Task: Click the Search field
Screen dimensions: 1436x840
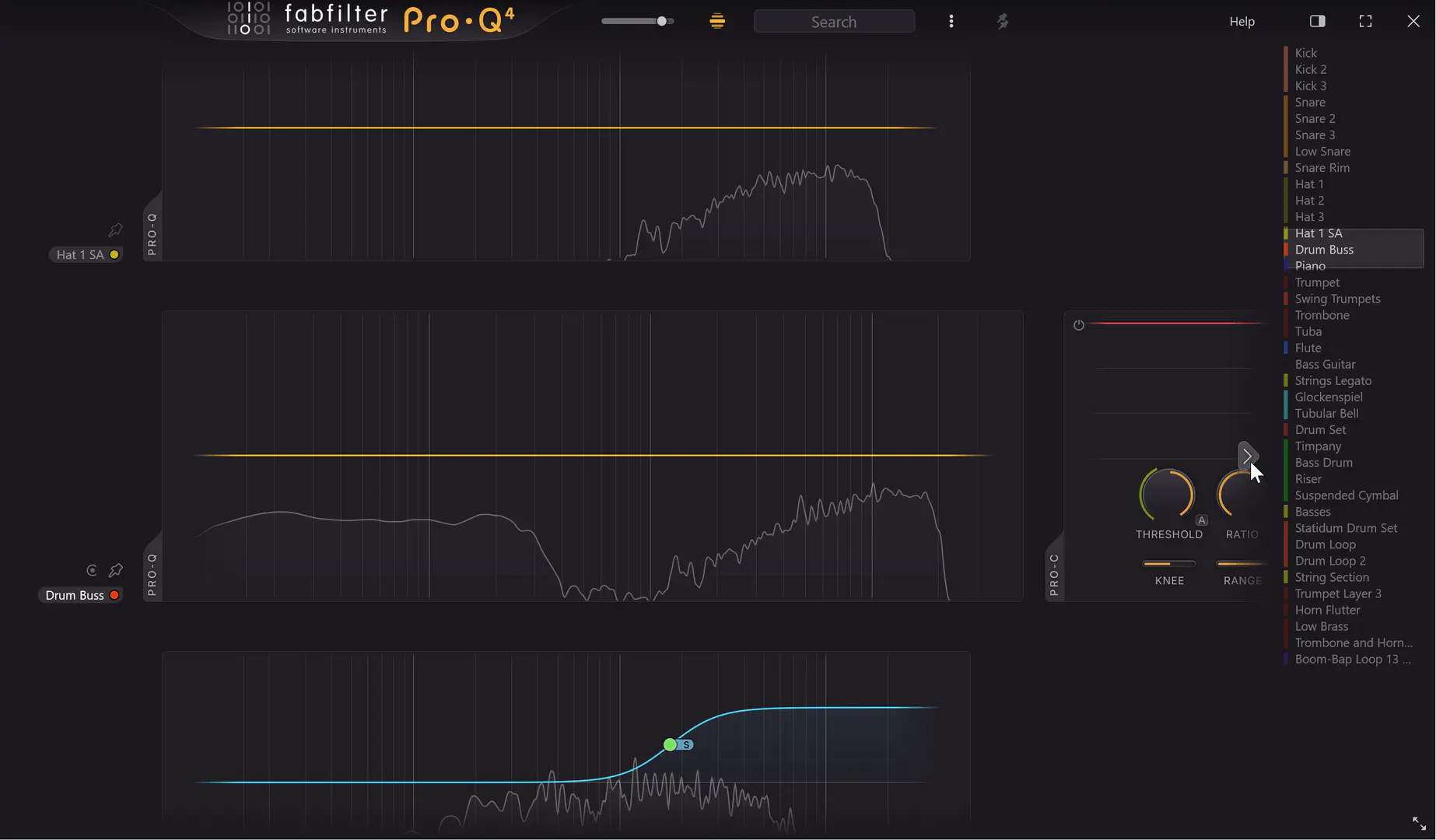Action: 834,22
